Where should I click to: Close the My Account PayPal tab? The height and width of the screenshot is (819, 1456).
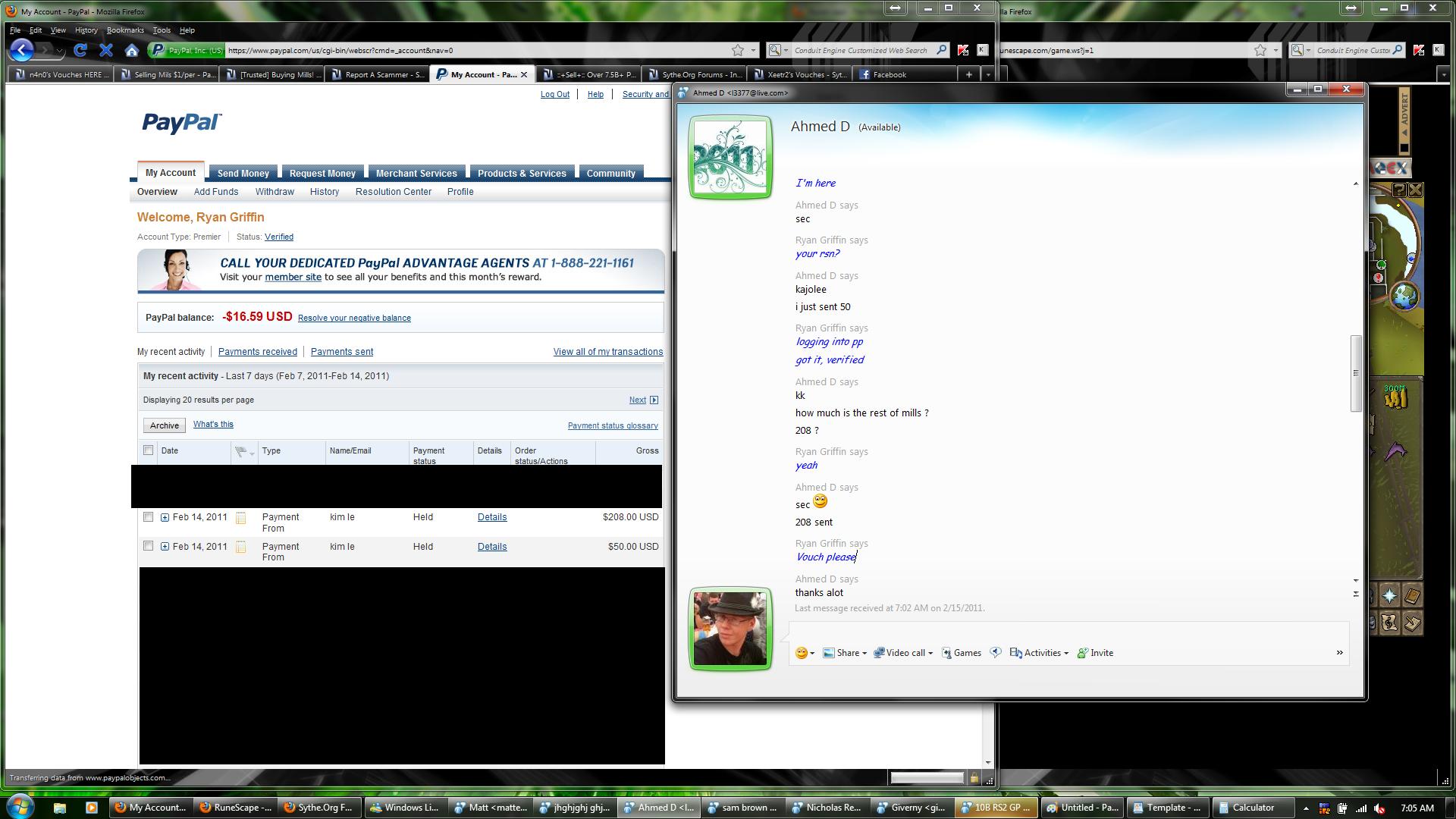(524, 74)
